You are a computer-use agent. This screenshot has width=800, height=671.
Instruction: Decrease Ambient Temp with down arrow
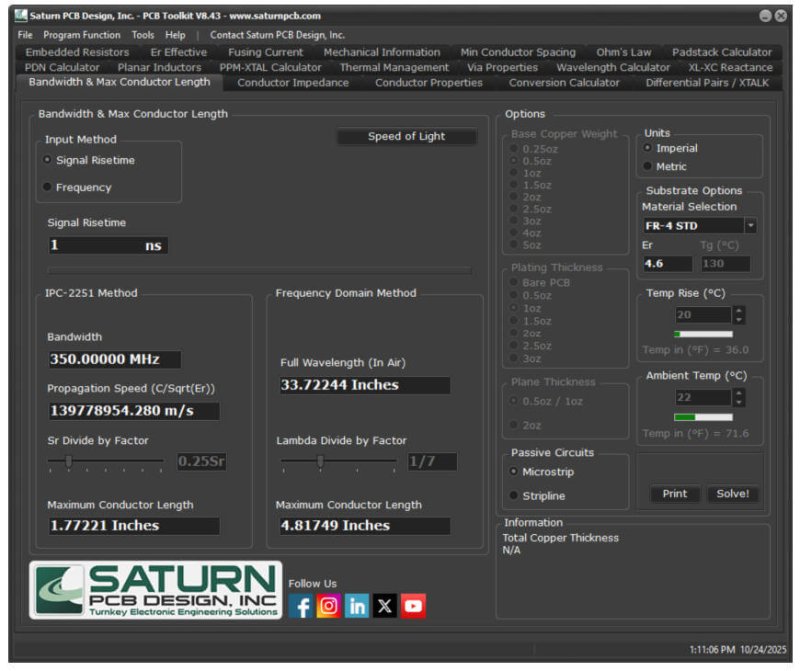(738, 402)
